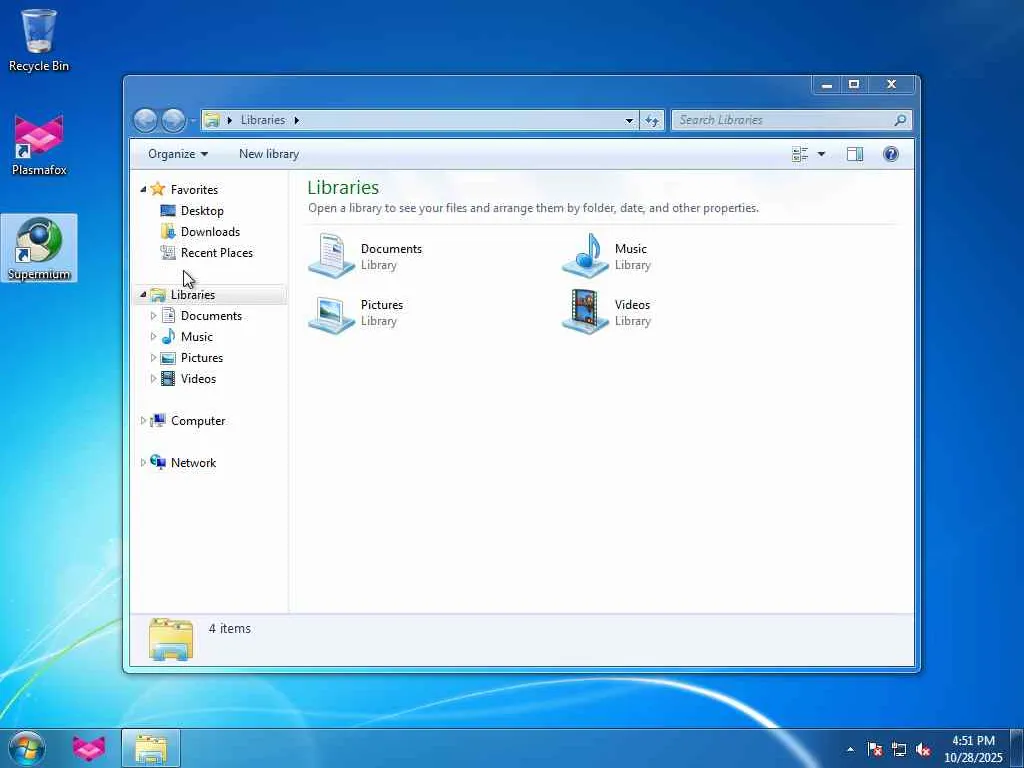Show hidden tray icons arrow
Viewport: 1024px width, 768px height.
tap(850, 750)
